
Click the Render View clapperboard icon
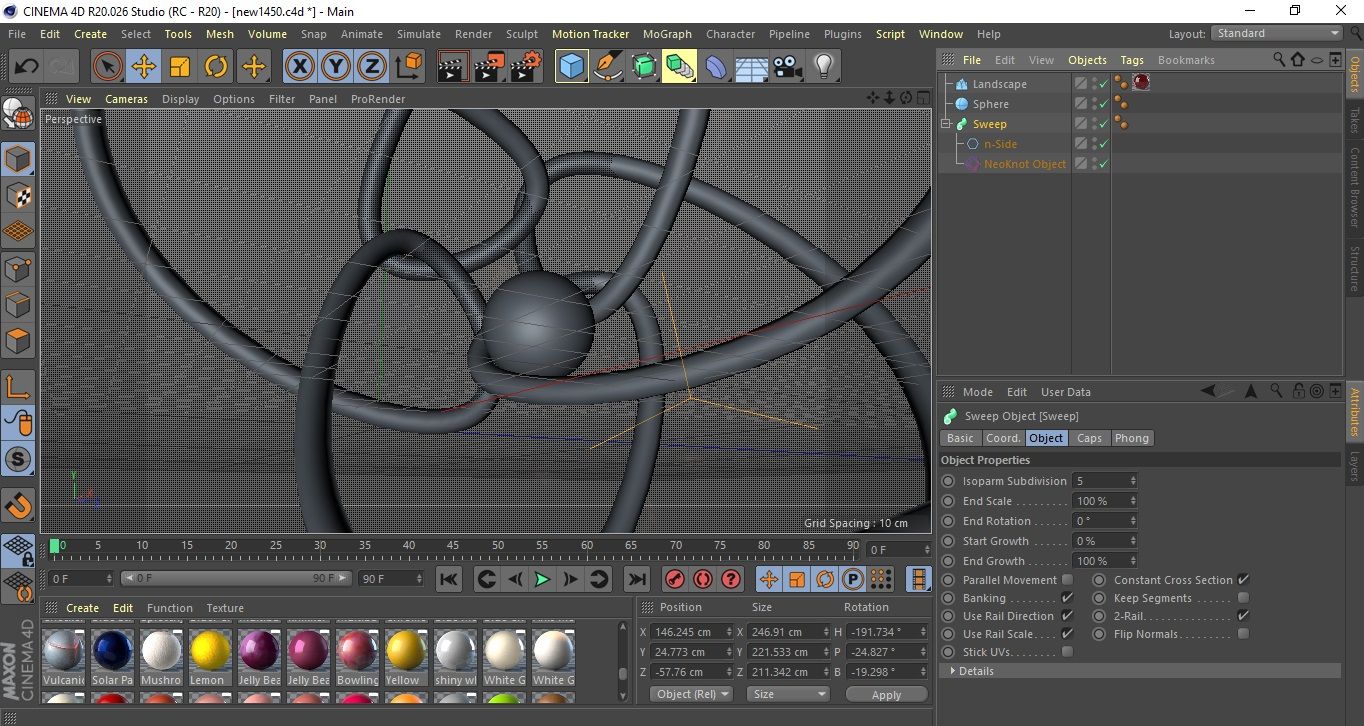[453, 67]
